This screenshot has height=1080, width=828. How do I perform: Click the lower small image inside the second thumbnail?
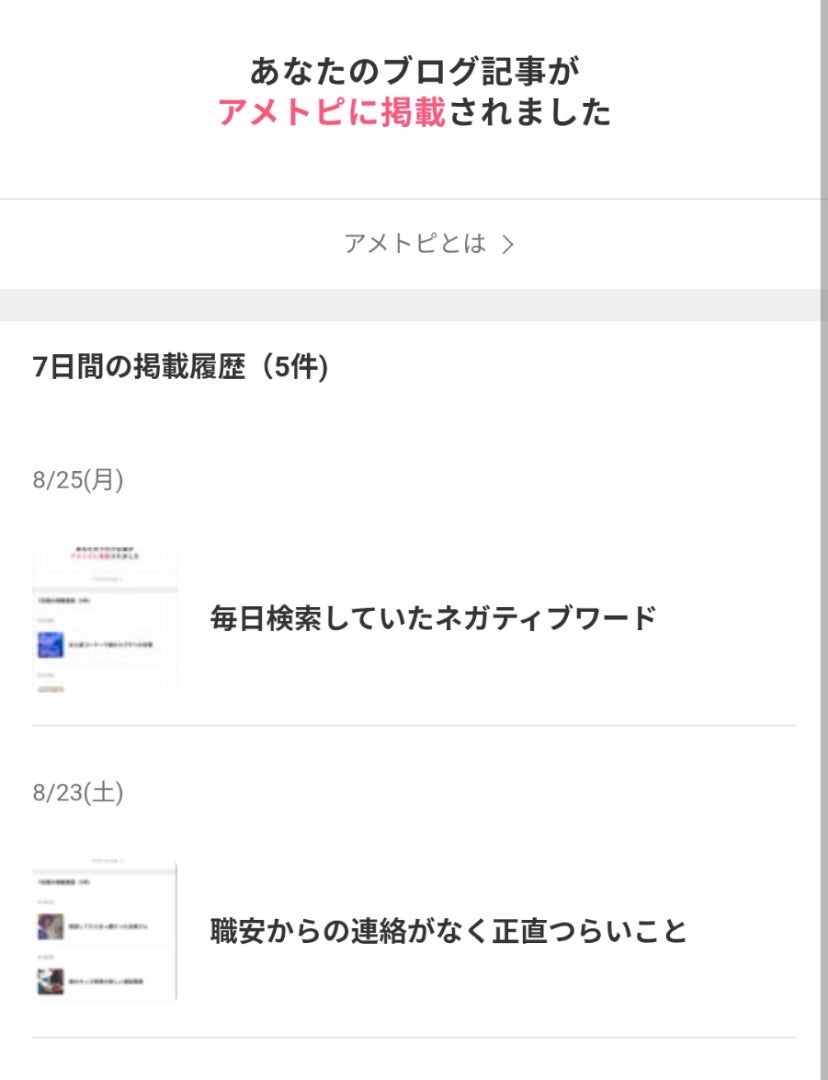coord(50,981)
